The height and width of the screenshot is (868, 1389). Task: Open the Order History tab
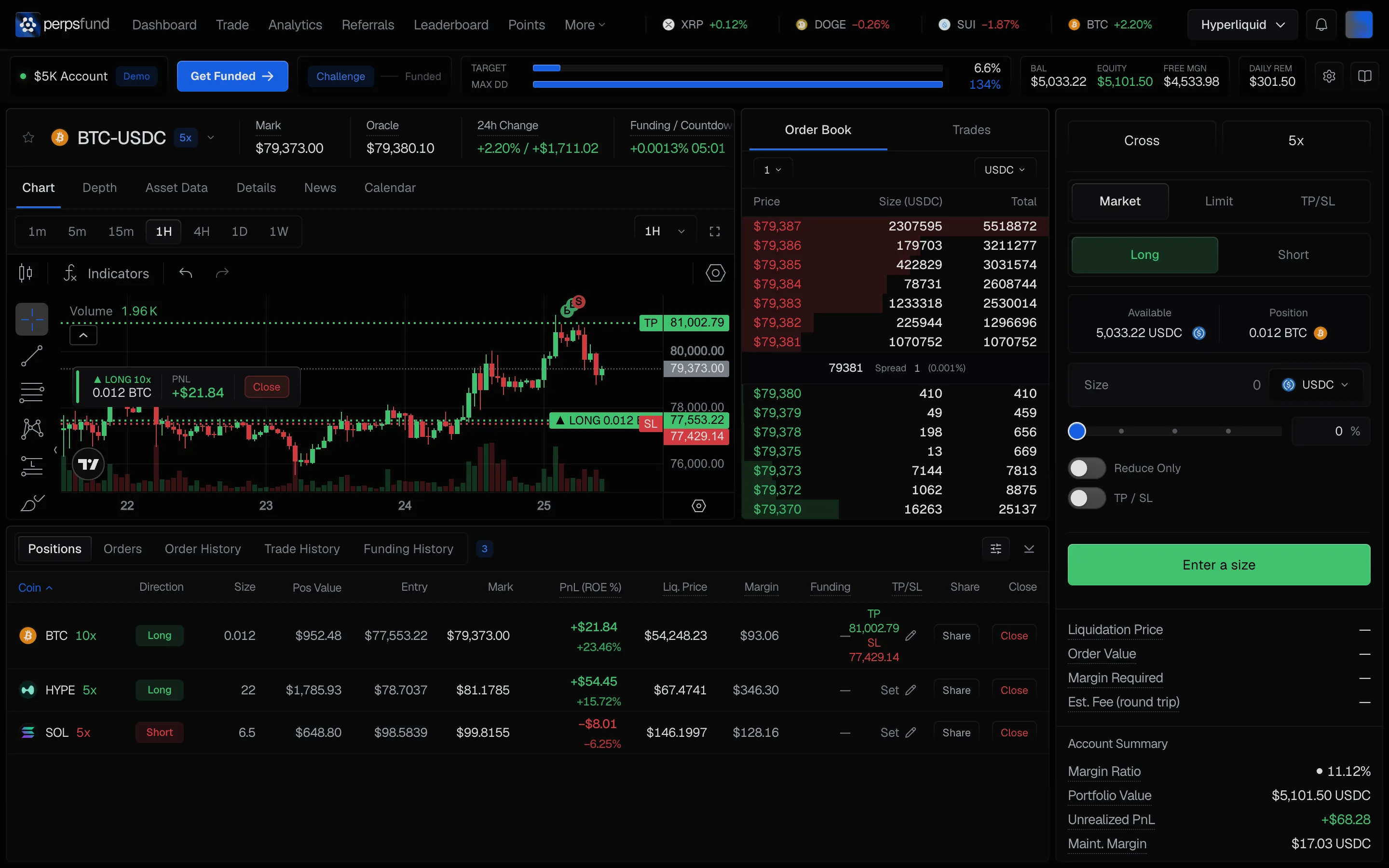click(203, 549)
